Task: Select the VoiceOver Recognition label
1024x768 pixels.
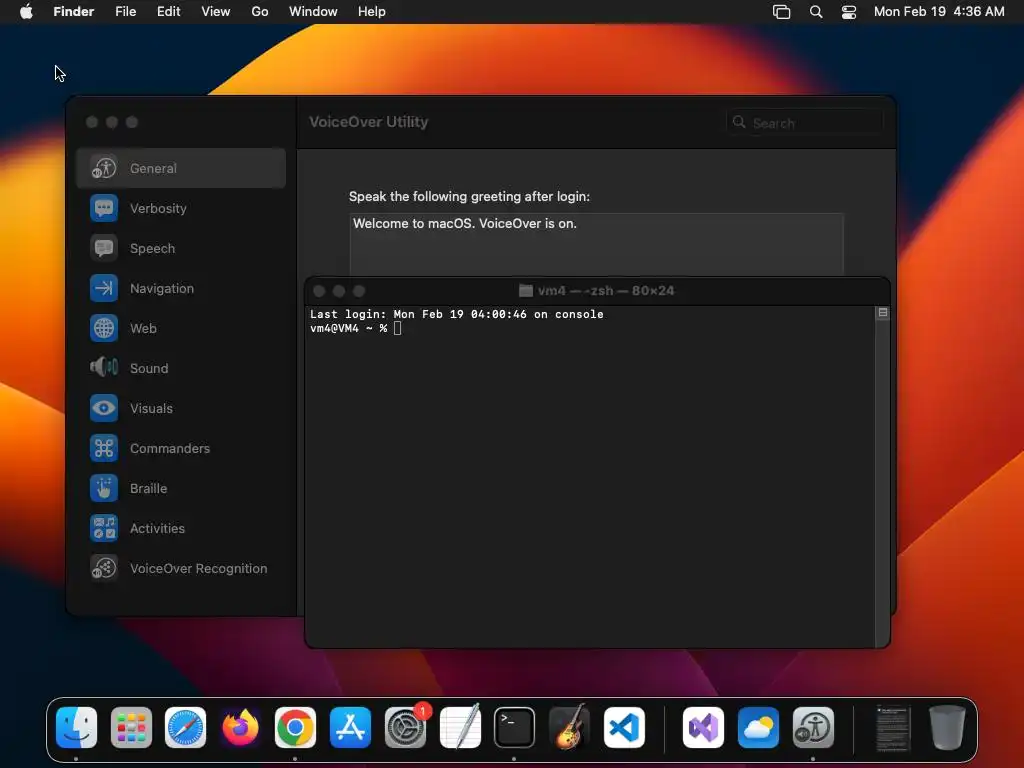Action: tap(199, 568)
